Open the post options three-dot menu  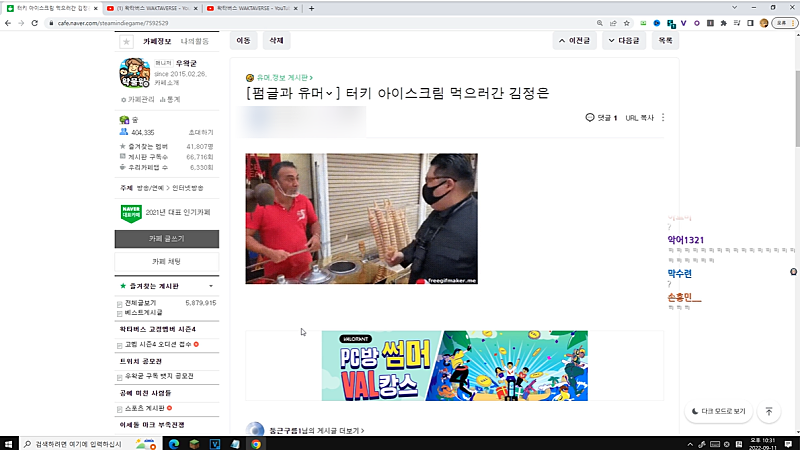point(663,117)
